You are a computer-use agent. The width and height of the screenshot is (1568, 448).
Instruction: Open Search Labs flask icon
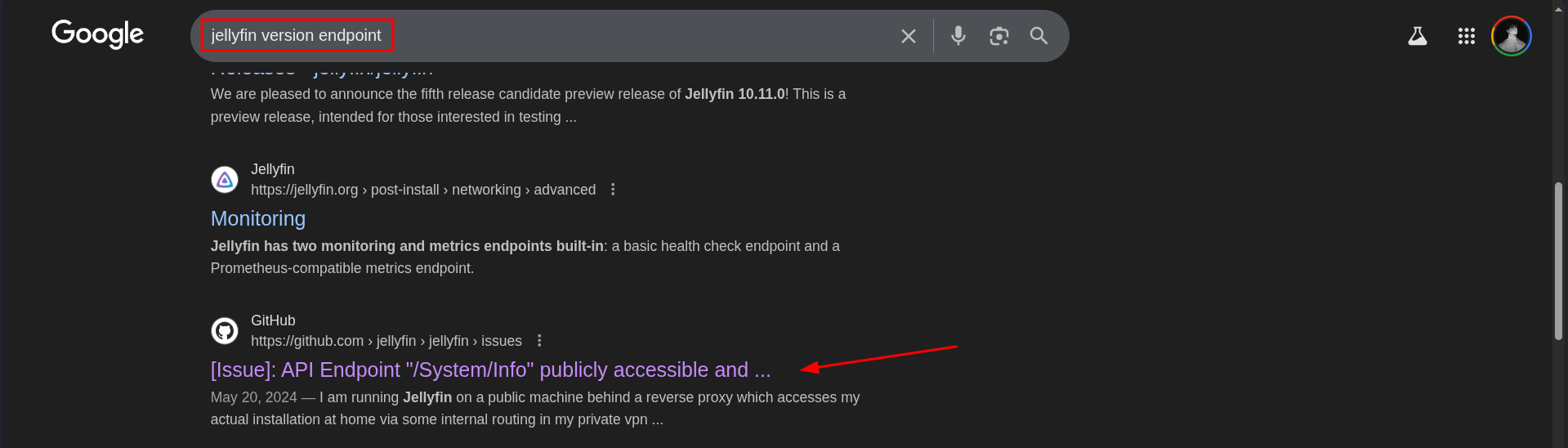[x=1418, y=36]
